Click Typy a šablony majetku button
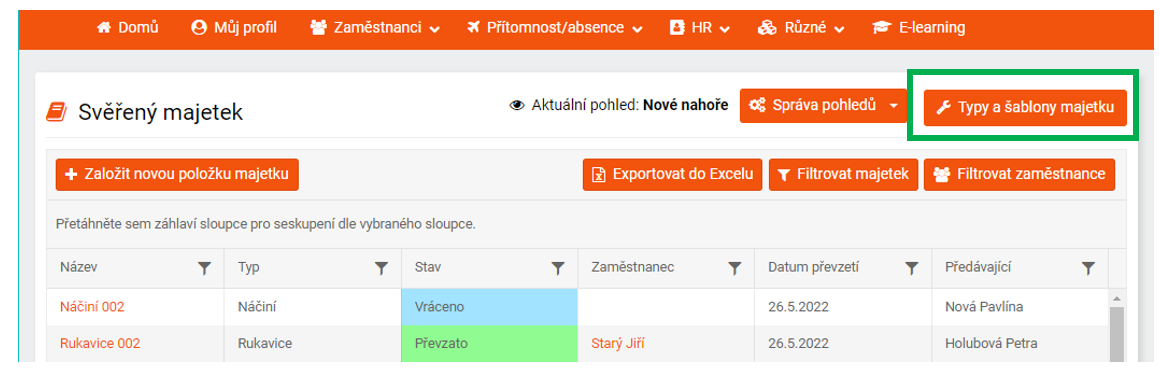1159x377 pixels. pyautogui.click(x=1025, y=108)
